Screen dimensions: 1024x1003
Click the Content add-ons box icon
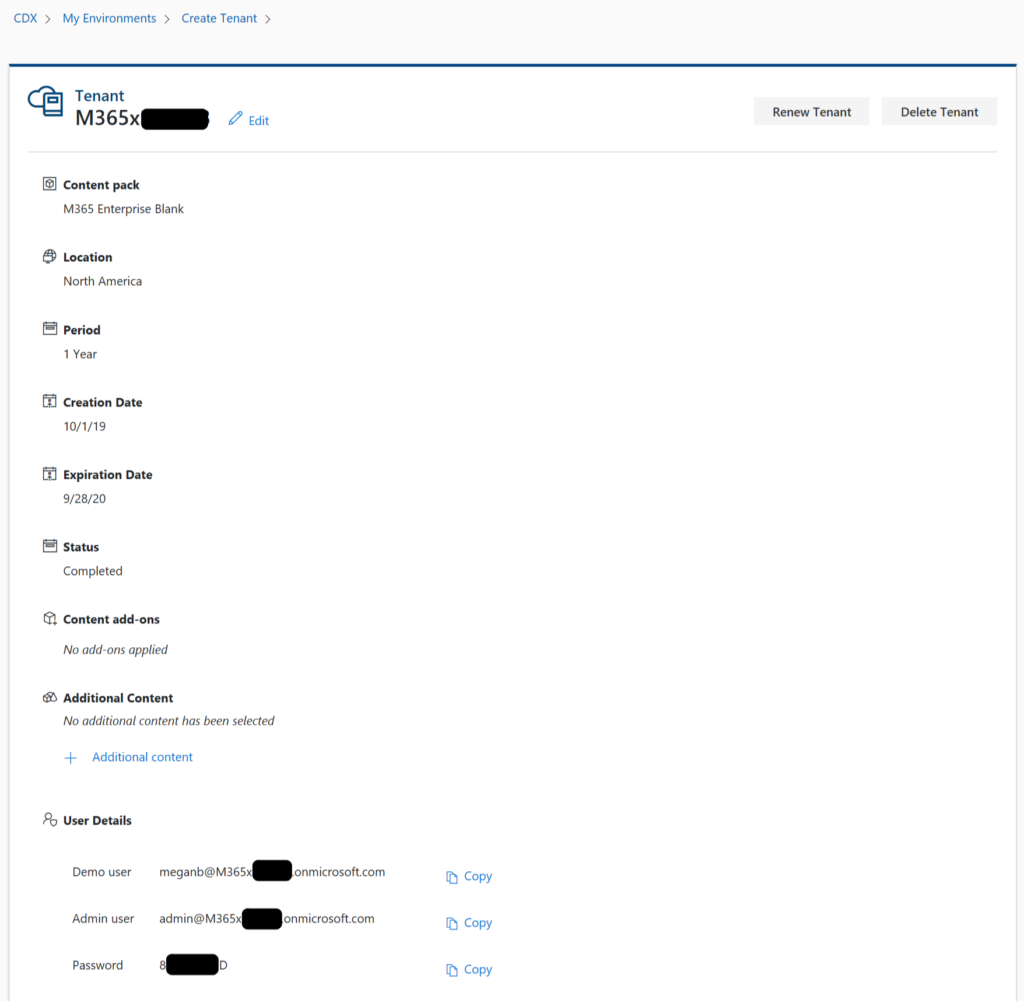[50, 618]
